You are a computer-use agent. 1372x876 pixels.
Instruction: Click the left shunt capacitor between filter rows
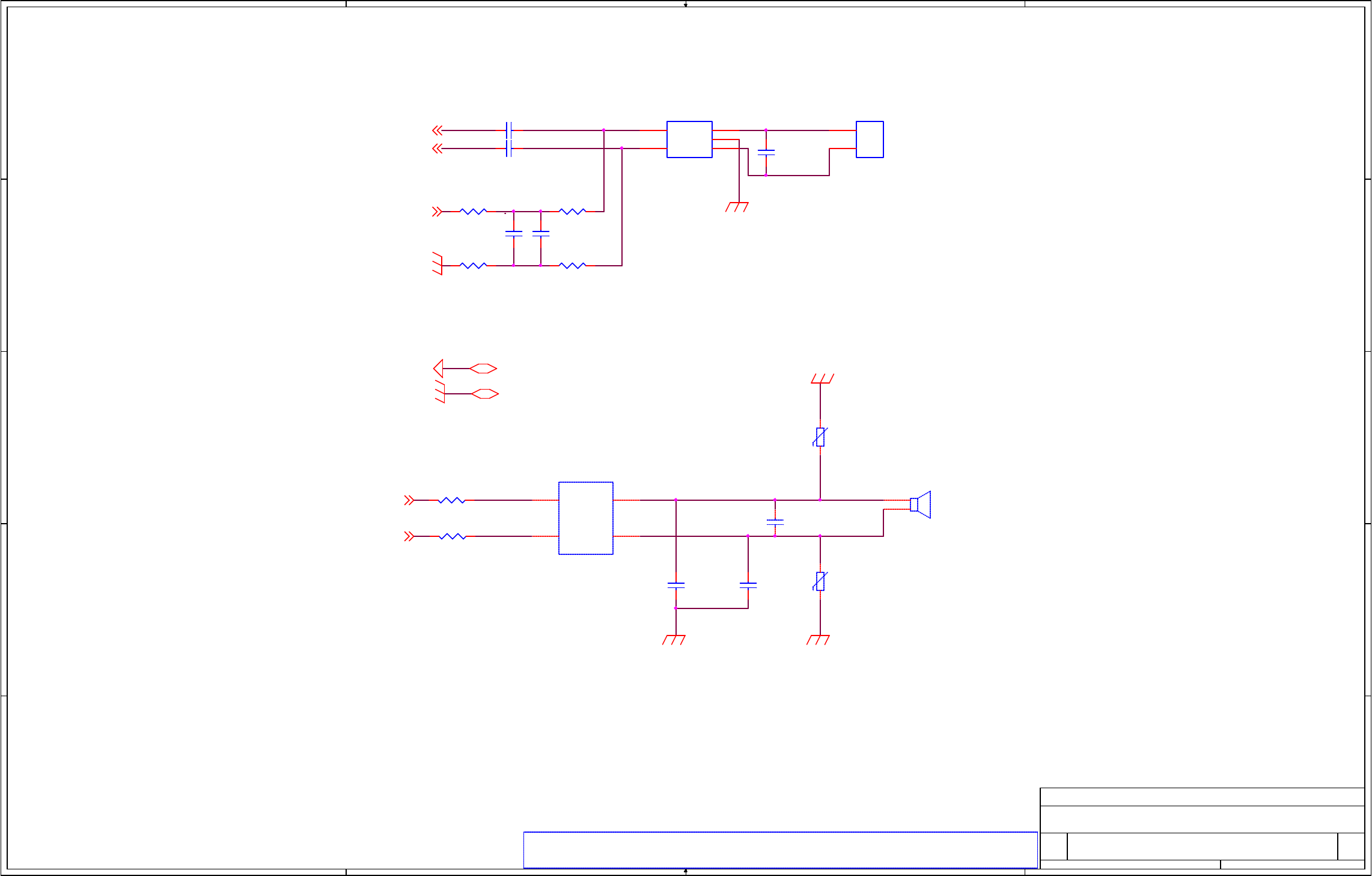coord(514,234)
